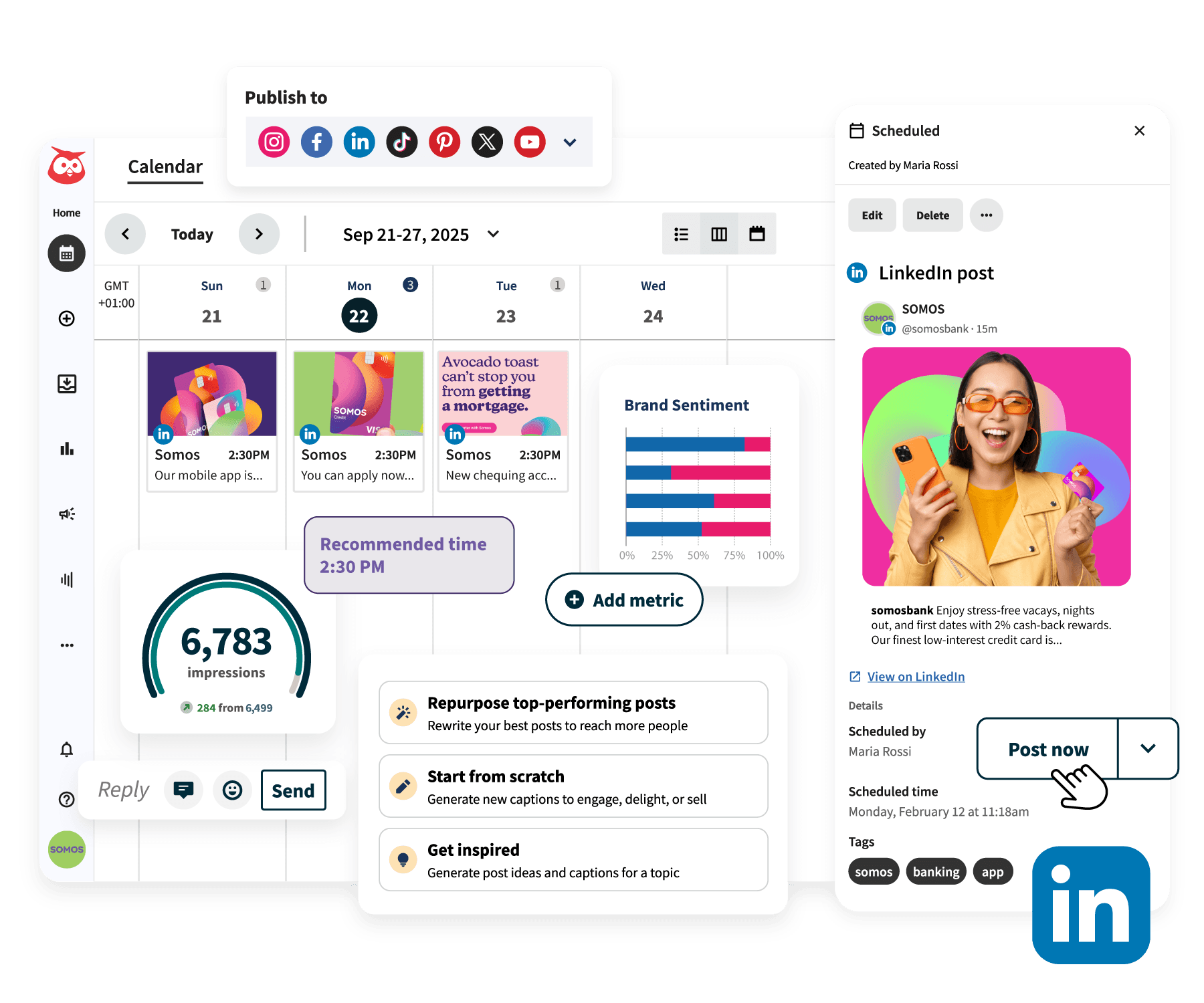Image resolution: width=1204 pixels, height=1003 pixels.
Task: Switch to week column view
Action: pyautogui.click(x=719, y=234)
